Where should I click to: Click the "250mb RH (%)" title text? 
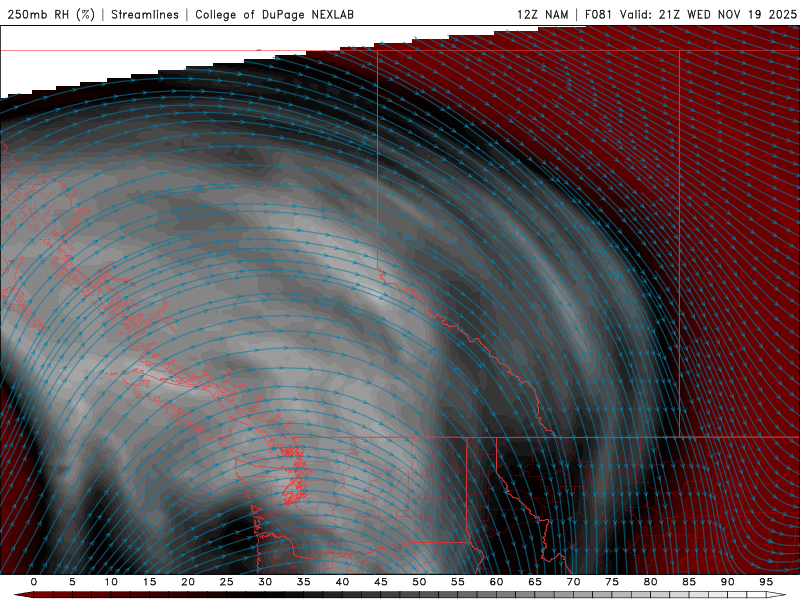click(x=52, y=14)
